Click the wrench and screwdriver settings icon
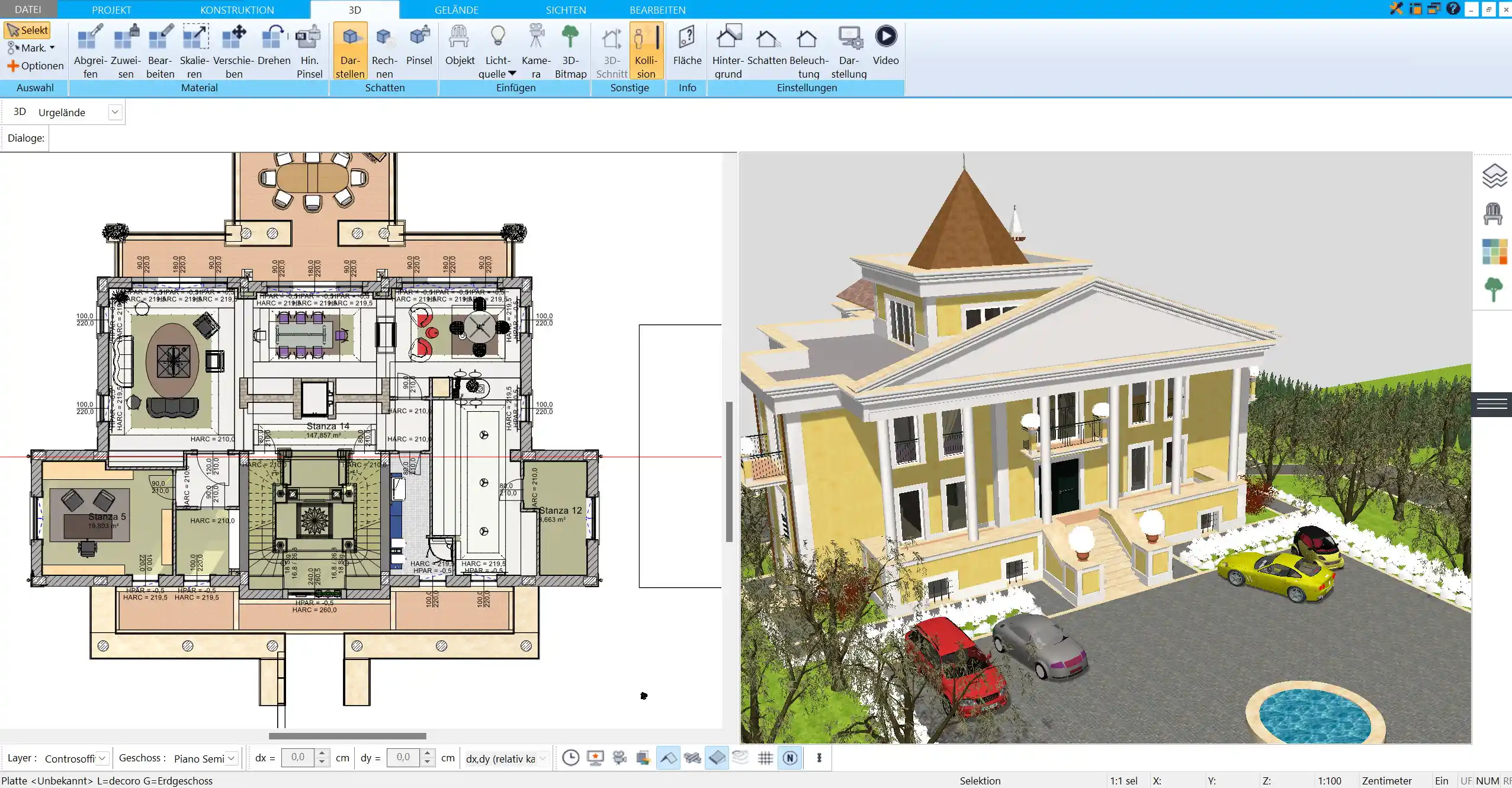The image size is (1512, 788). (1396, 8)
